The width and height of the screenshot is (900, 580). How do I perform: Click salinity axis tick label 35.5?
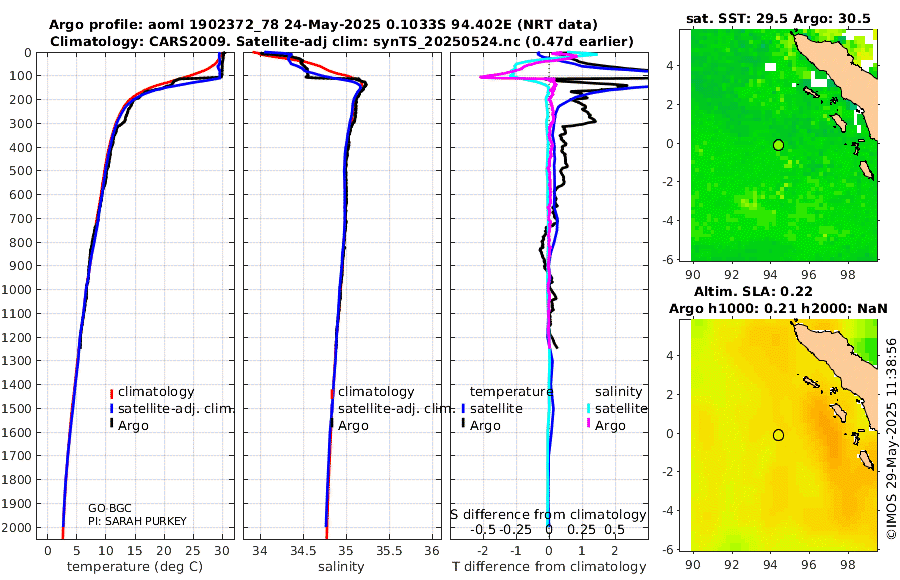click(x=389, y=551)
